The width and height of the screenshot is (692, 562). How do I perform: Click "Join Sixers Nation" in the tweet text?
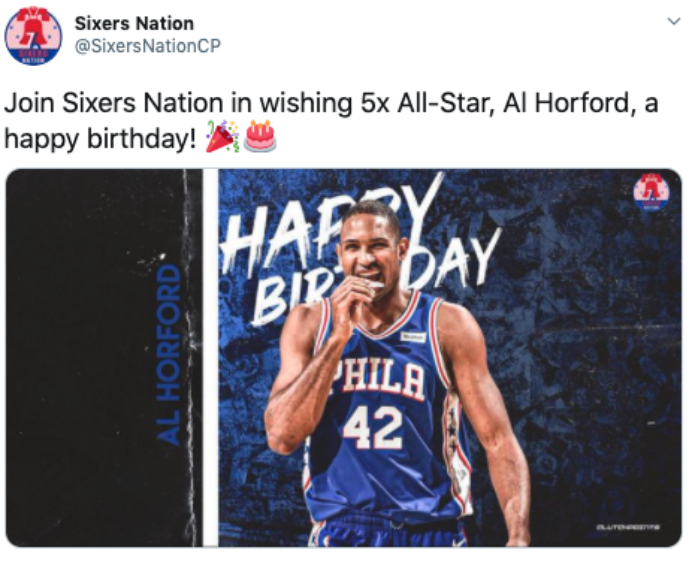pos(100,104)
